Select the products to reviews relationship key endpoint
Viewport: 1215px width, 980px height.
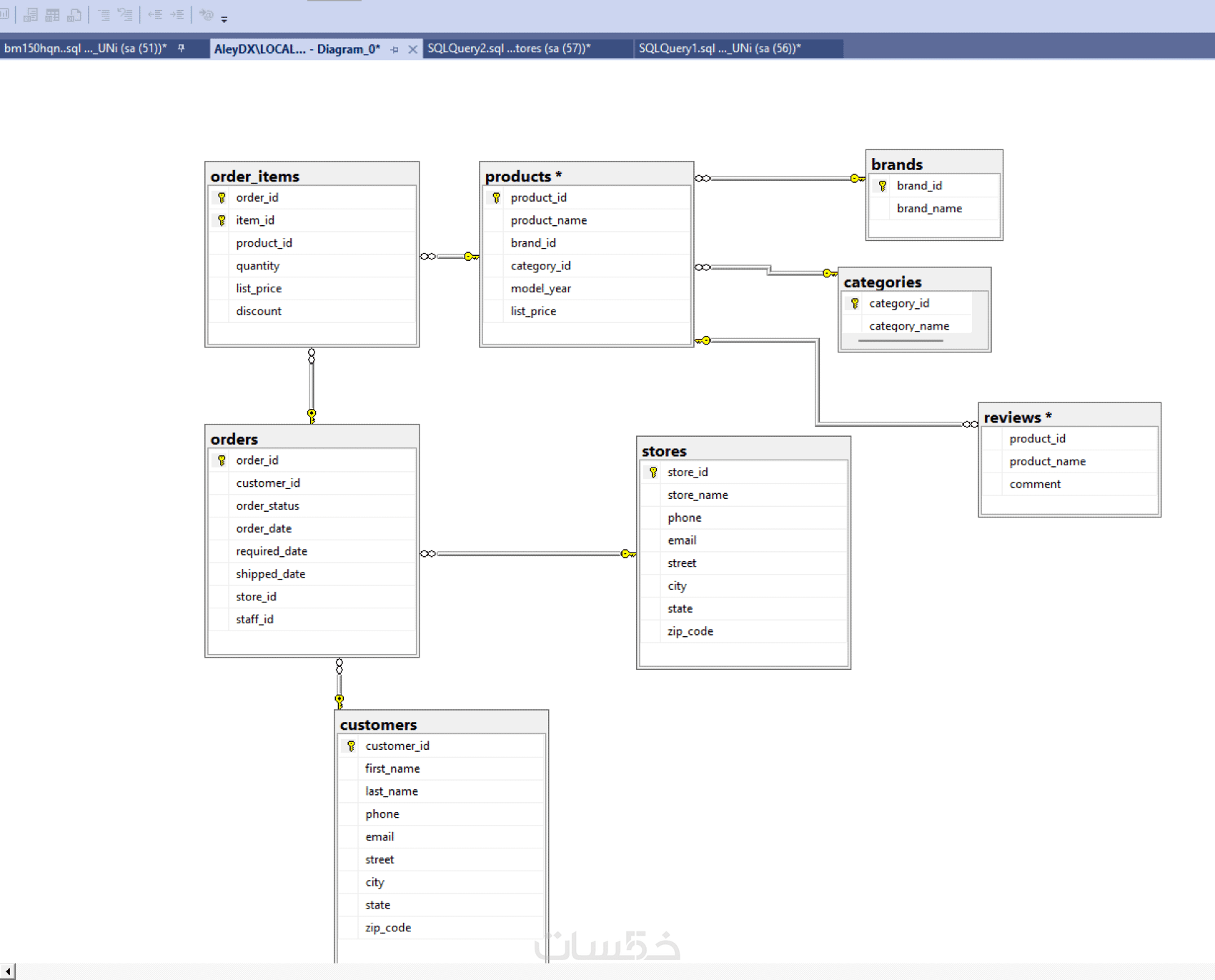click(x=703, y=340)
